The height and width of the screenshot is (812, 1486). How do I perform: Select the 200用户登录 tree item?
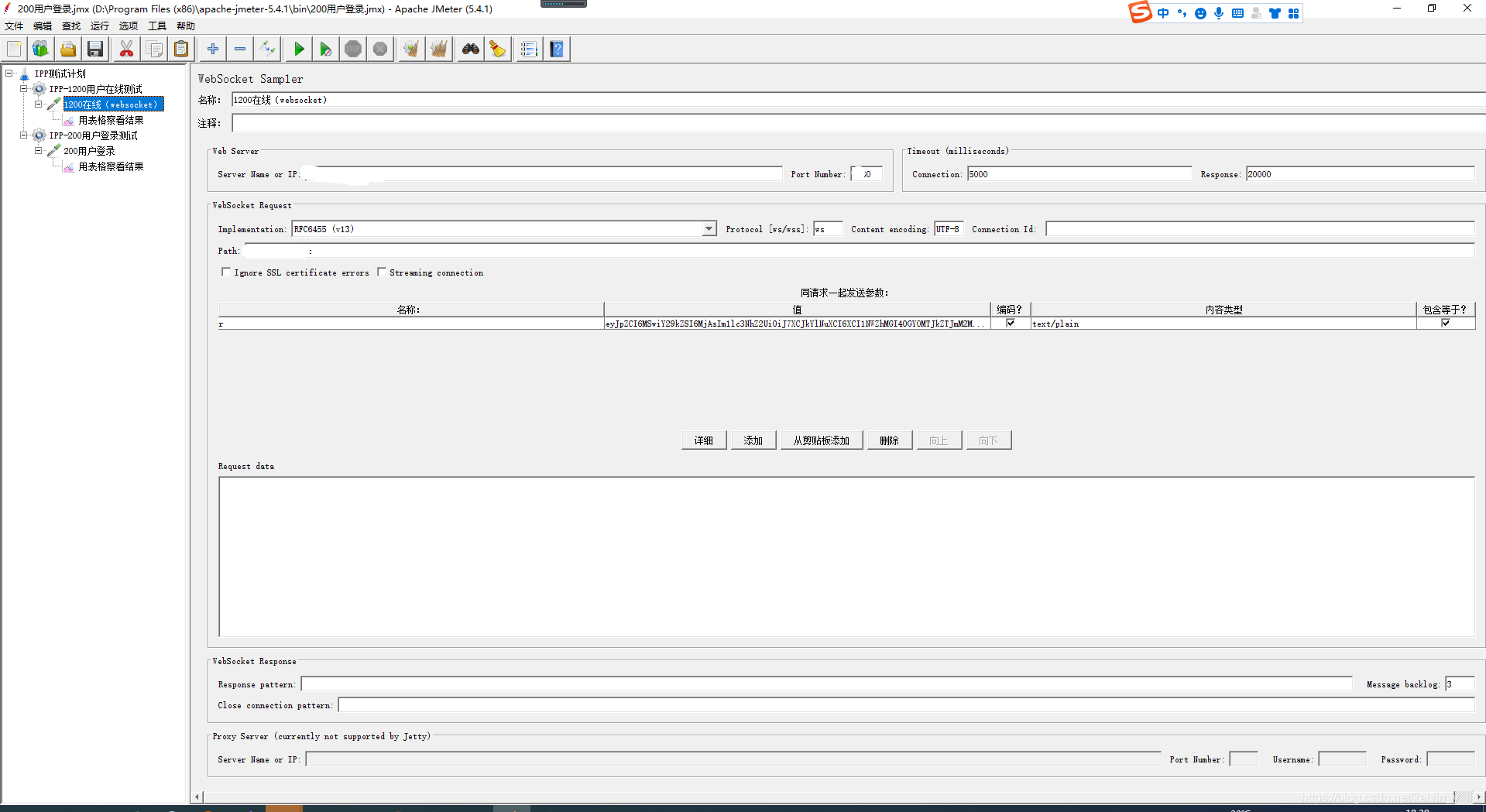pyautogui.click(x=89, y=151)
